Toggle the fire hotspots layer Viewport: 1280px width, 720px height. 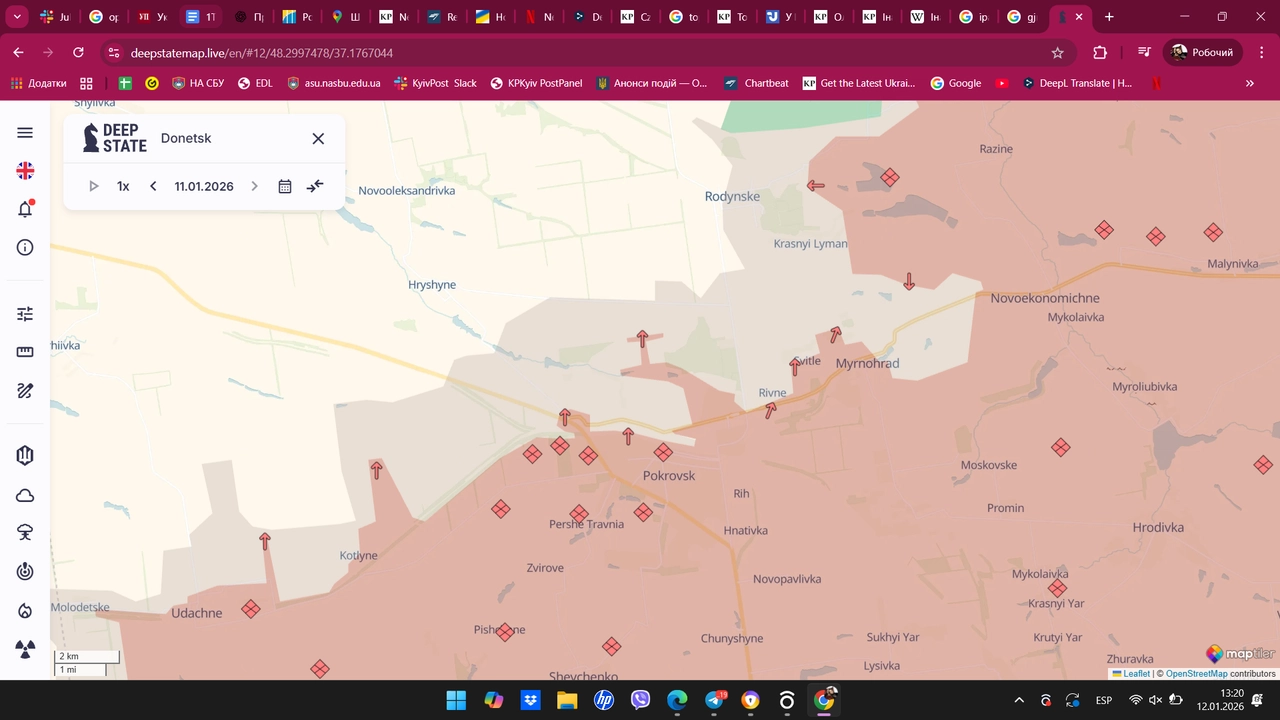(x=25, y=611)
